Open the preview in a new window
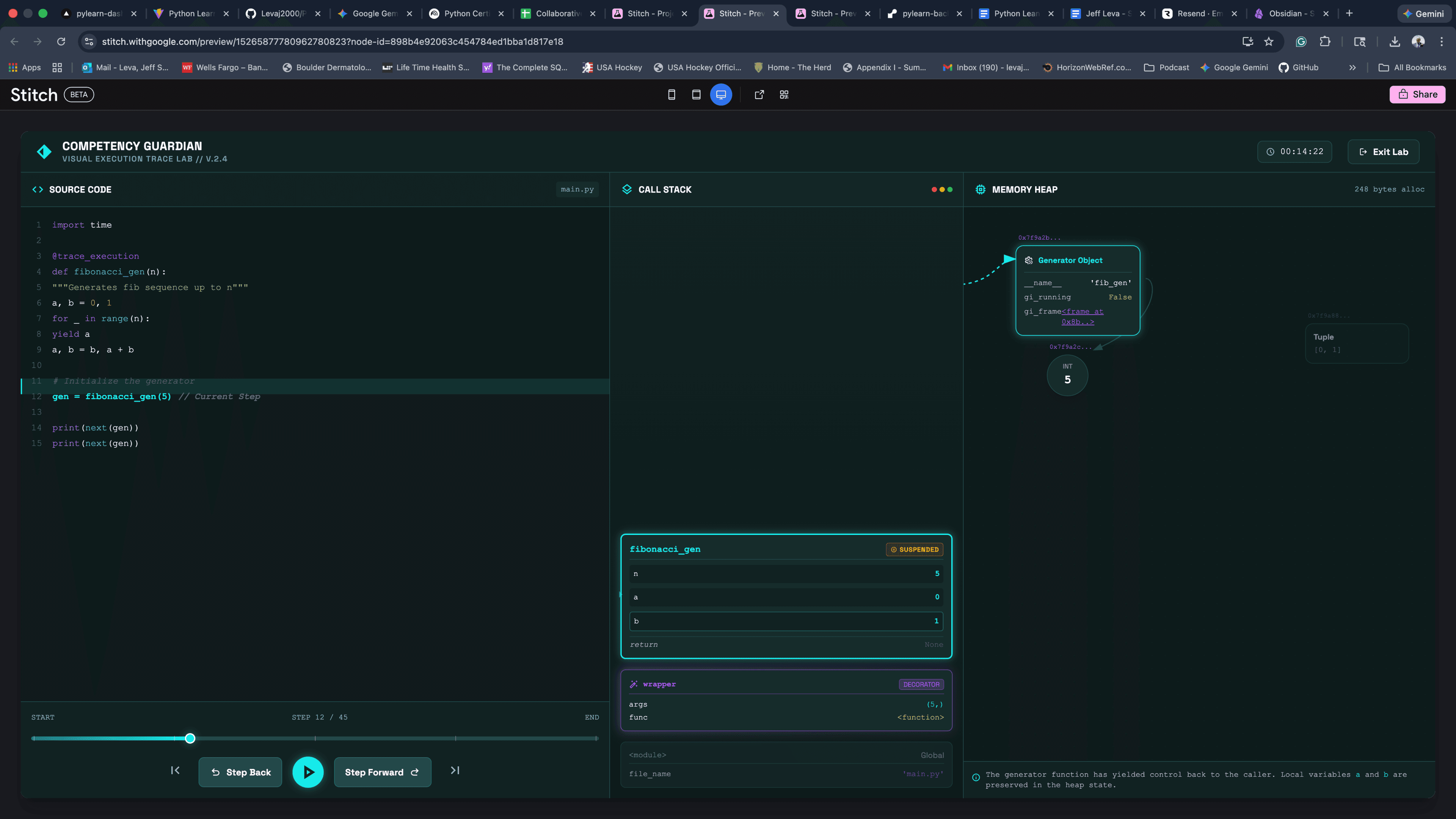Screen dimensions: 1456x819 pos(759,94)
